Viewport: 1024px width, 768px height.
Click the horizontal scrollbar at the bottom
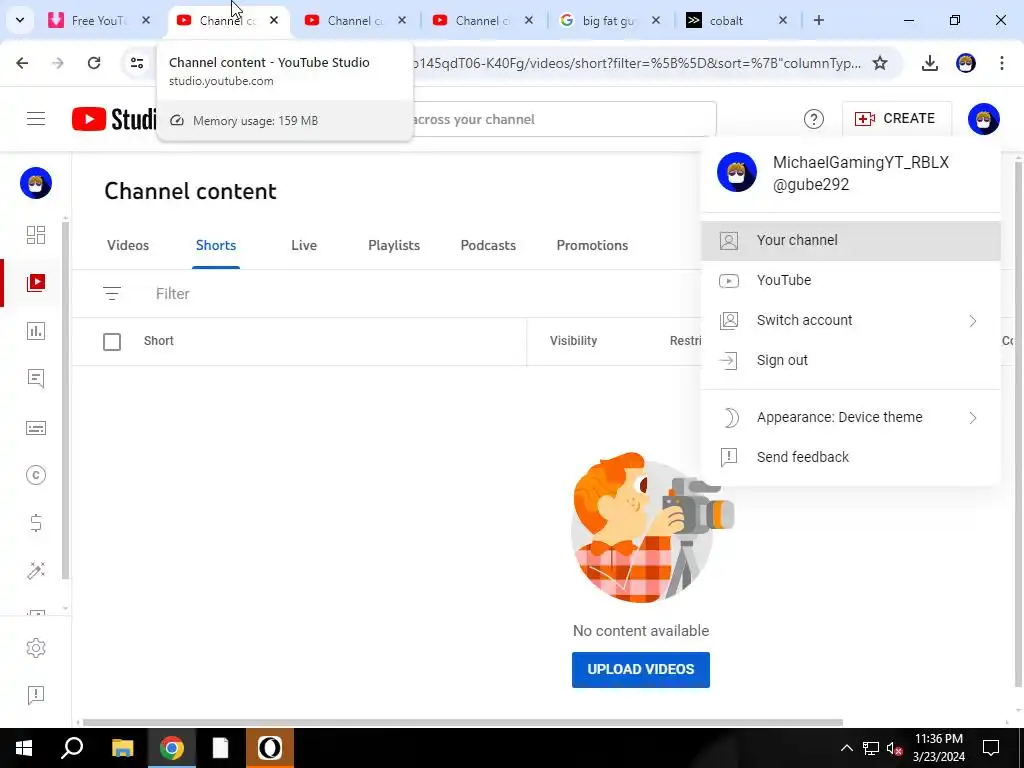(x=462, y=722)
